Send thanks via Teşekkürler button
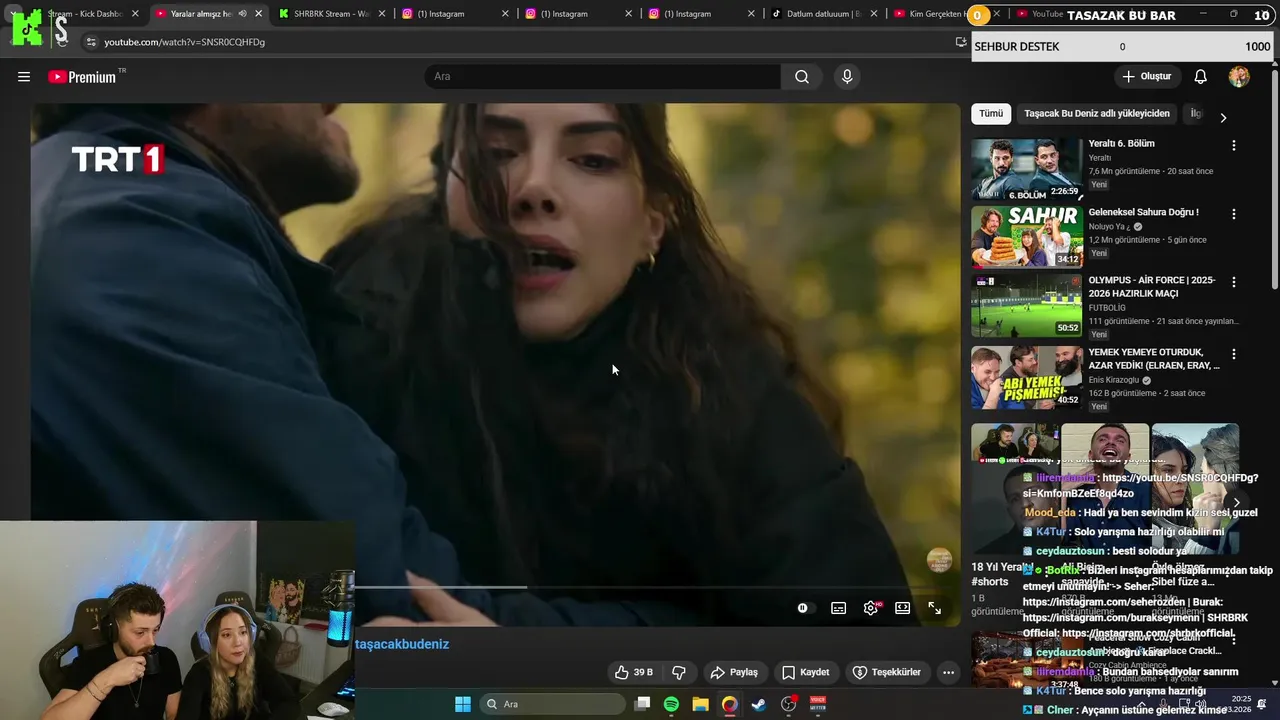 click(886, 672)
